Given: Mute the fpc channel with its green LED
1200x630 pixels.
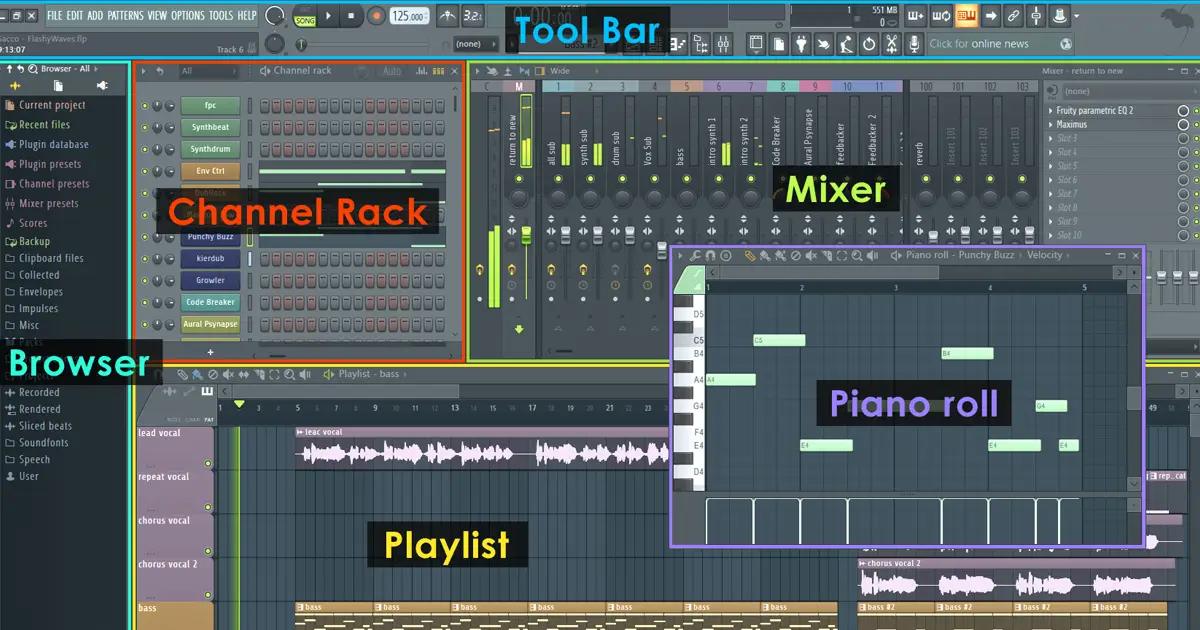Looking at the screenshot, I should (x=145, y=106).
